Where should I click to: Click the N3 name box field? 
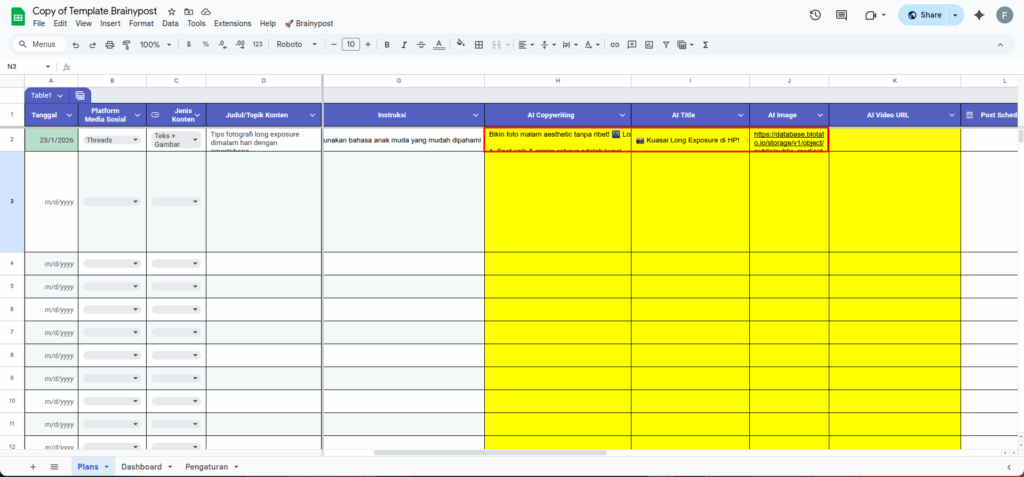25,67
